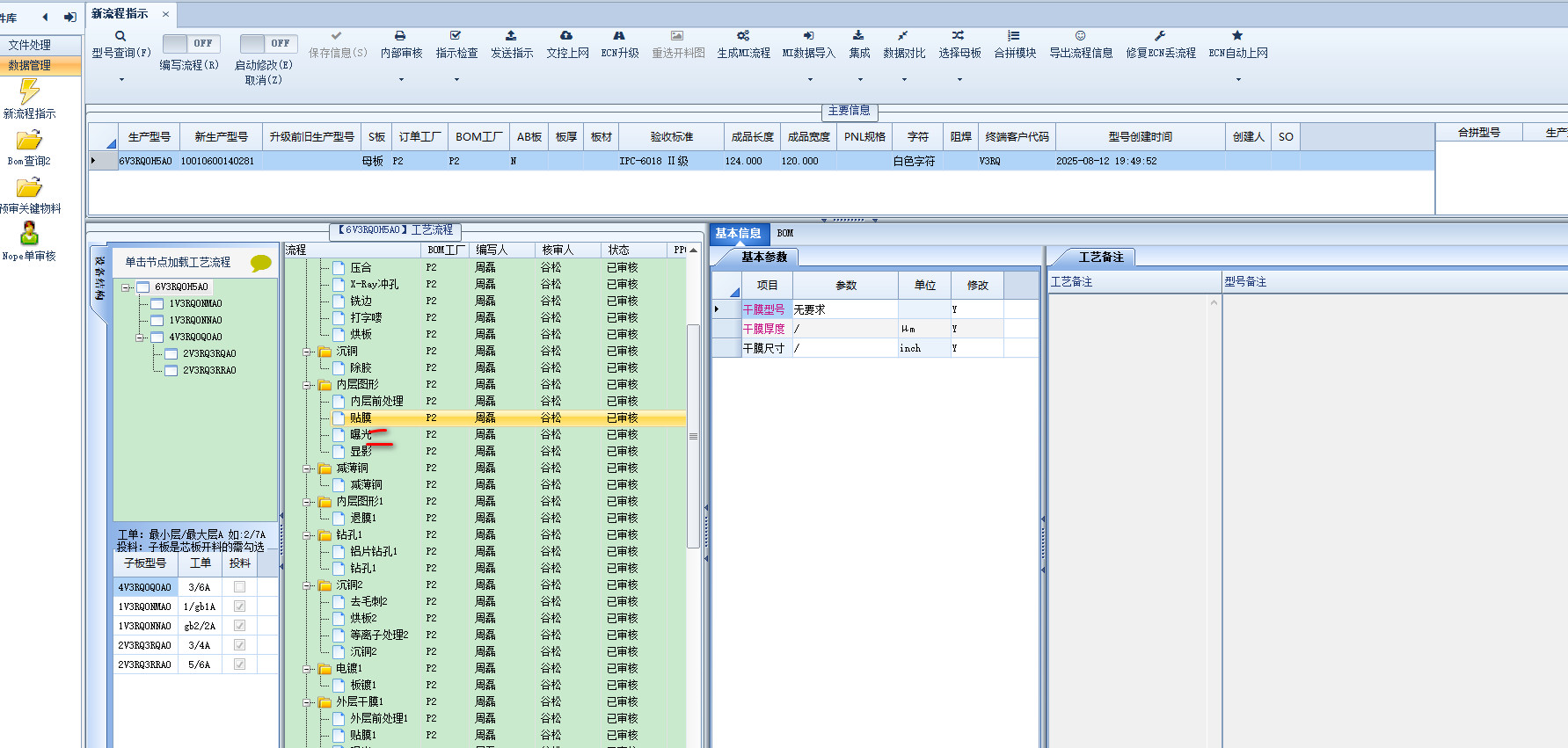The width and height of the screenshot is (1568, 748).
Task: Click the 干膜型号 parameter value 无要求
Action: pyautogui.click(x=844, y=310)
